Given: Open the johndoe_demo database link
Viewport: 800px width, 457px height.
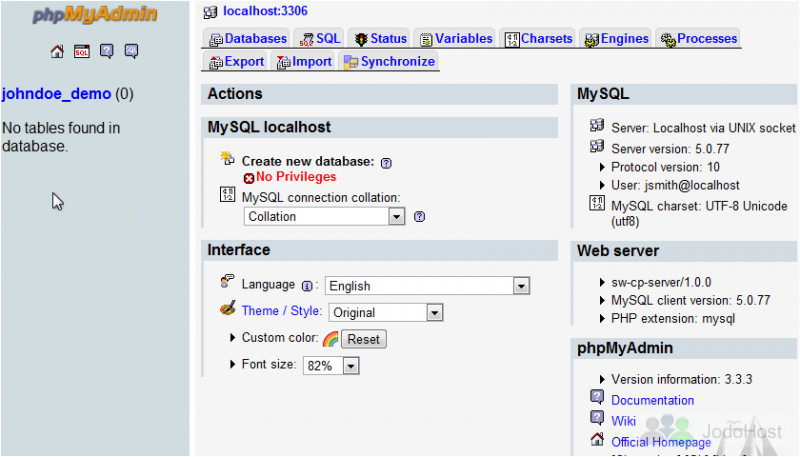Looking at the screenshot, I should tap(57, 94).
